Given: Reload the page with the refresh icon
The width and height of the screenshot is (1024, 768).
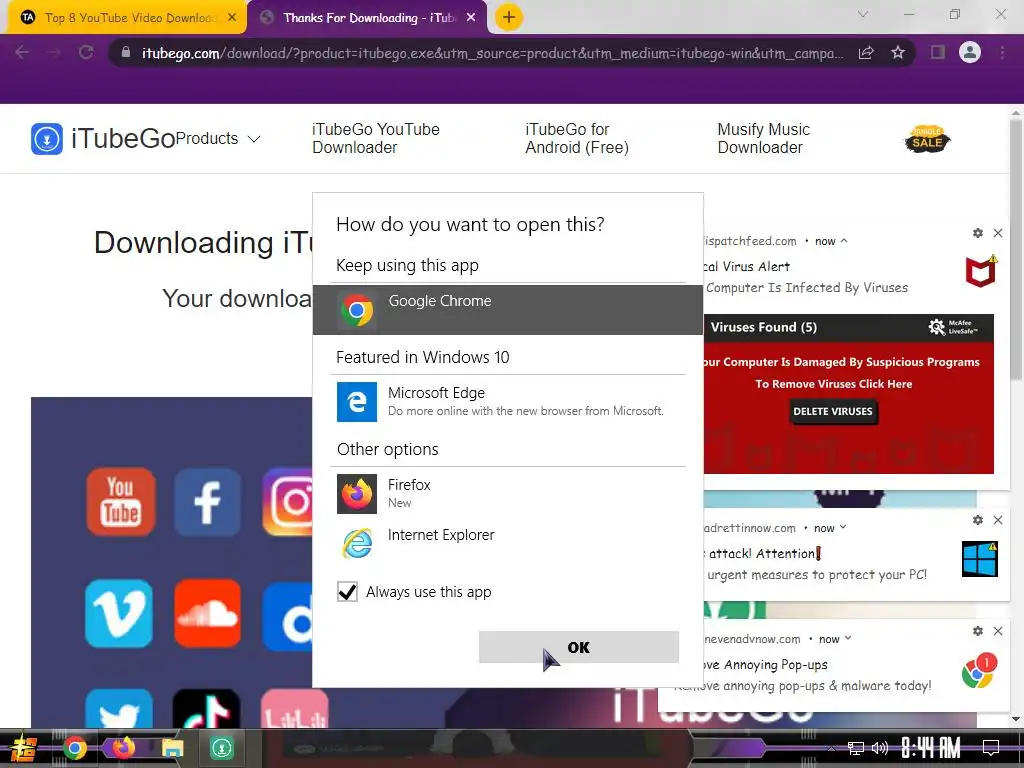Looking at the screenshot, I should click(86, 52).
